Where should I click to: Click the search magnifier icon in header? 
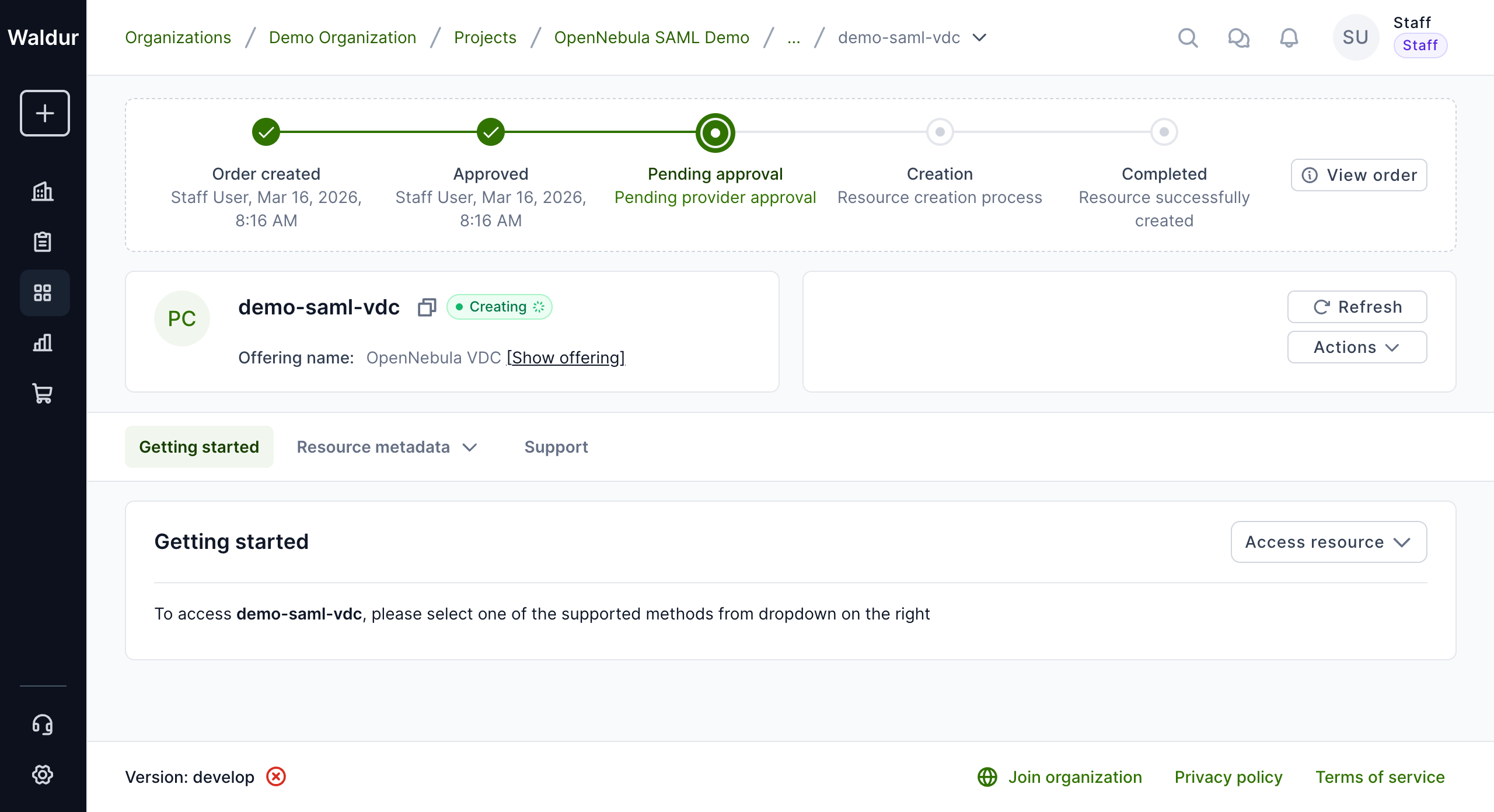[x=1188, y=38]
